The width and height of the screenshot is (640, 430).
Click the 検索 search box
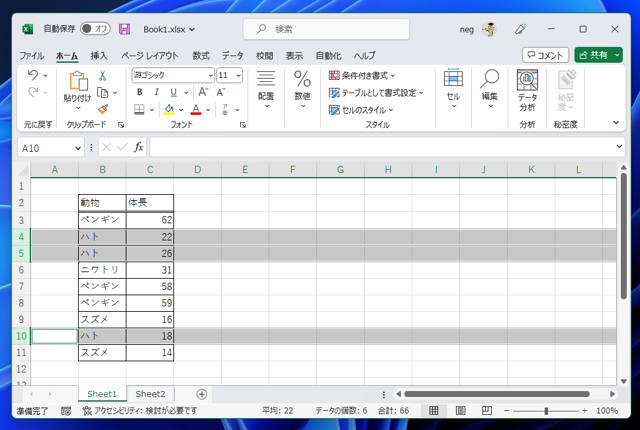[x=327, y=29]
